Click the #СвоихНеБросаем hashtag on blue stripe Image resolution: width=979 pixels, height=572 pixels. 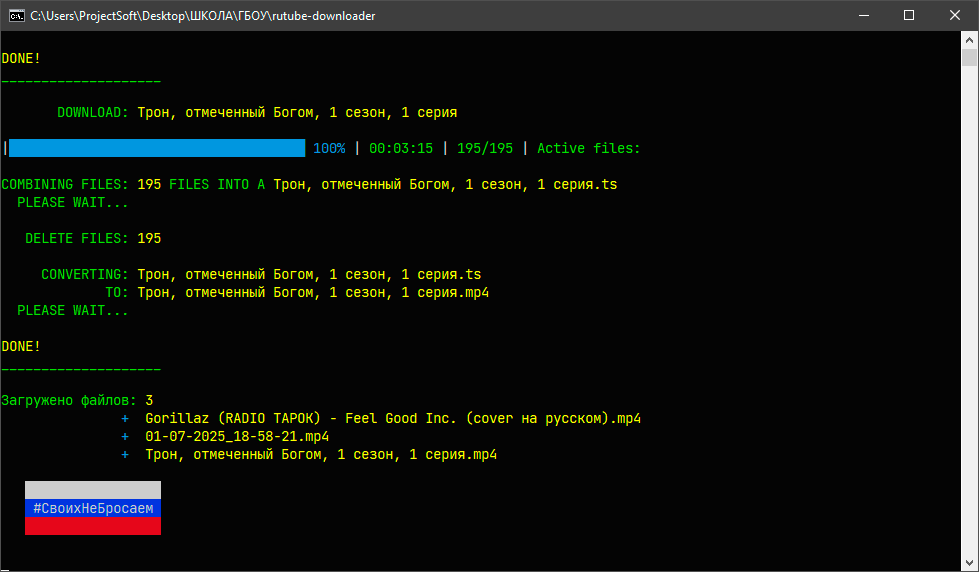click(93, 508)
